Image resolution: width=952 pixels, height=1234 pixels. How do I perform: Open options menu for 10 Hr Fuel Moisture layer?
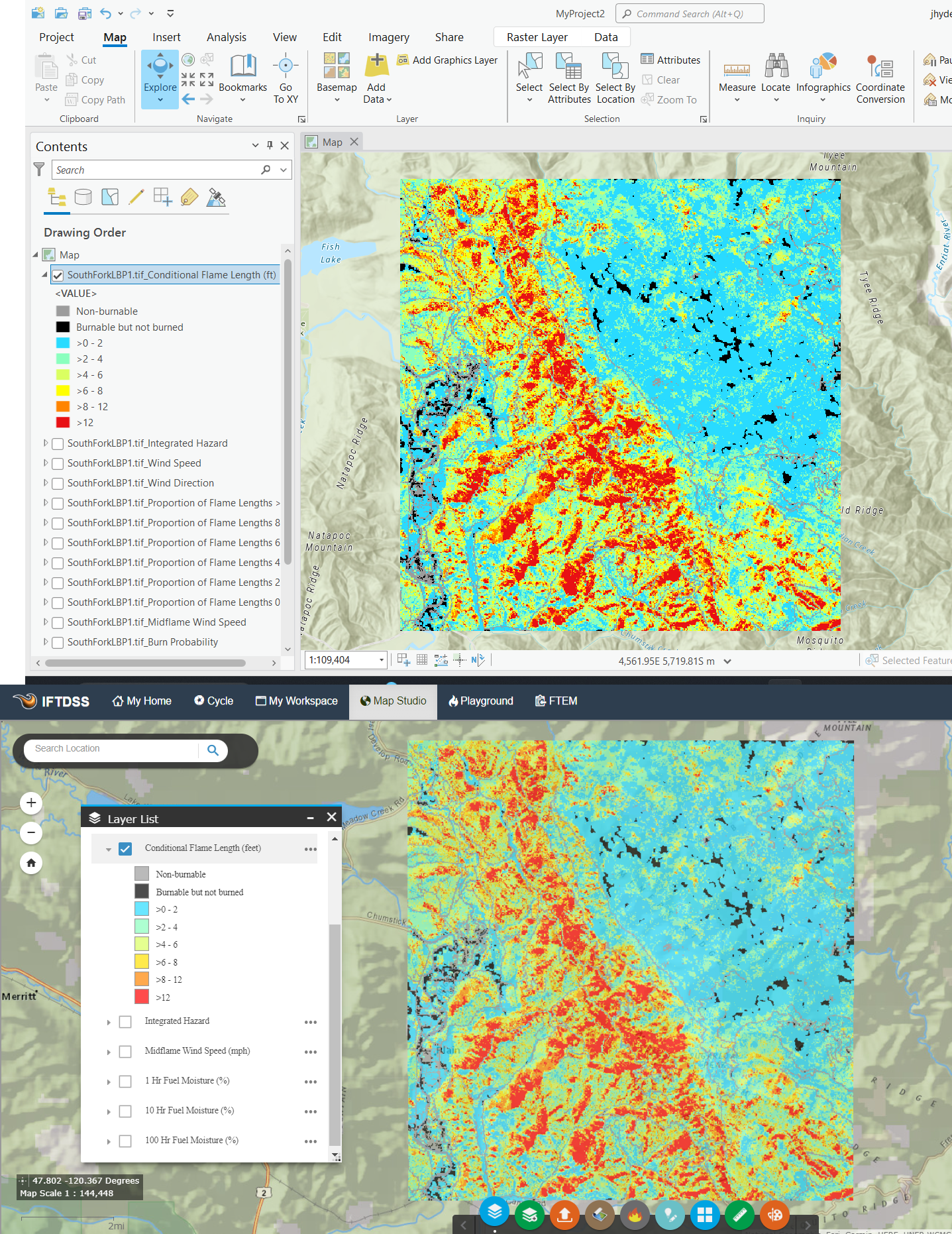click(x=311, y=1111)
